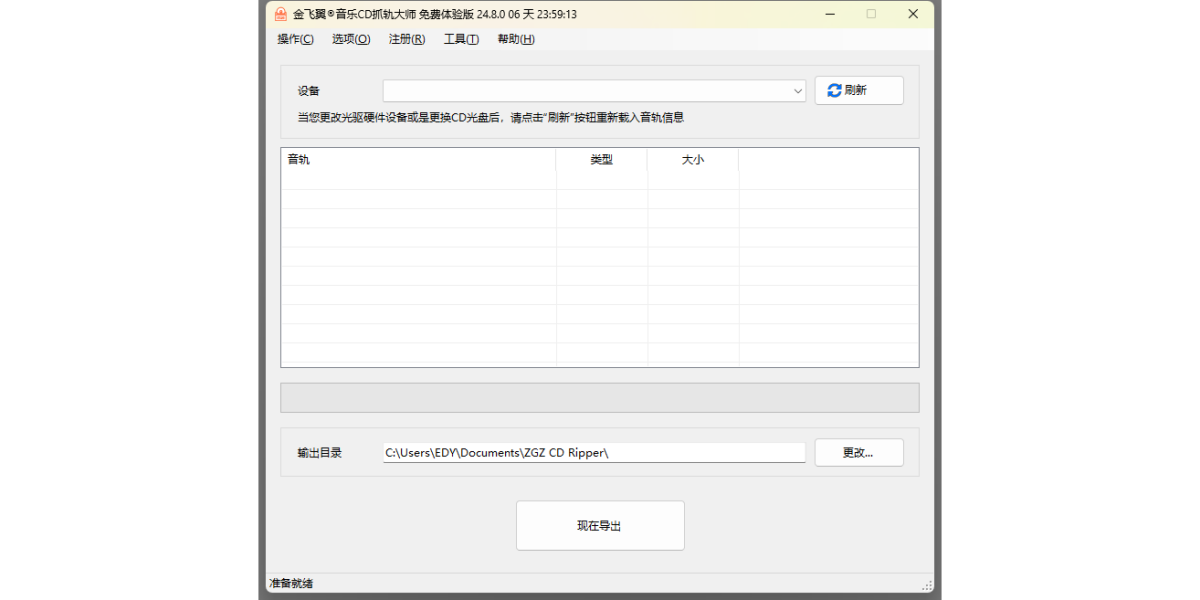The height and width of the screenshot is (600, 1200).
Task: Click the progress bar below the track list
Action: pyautogui.click(x=600, y=397)
